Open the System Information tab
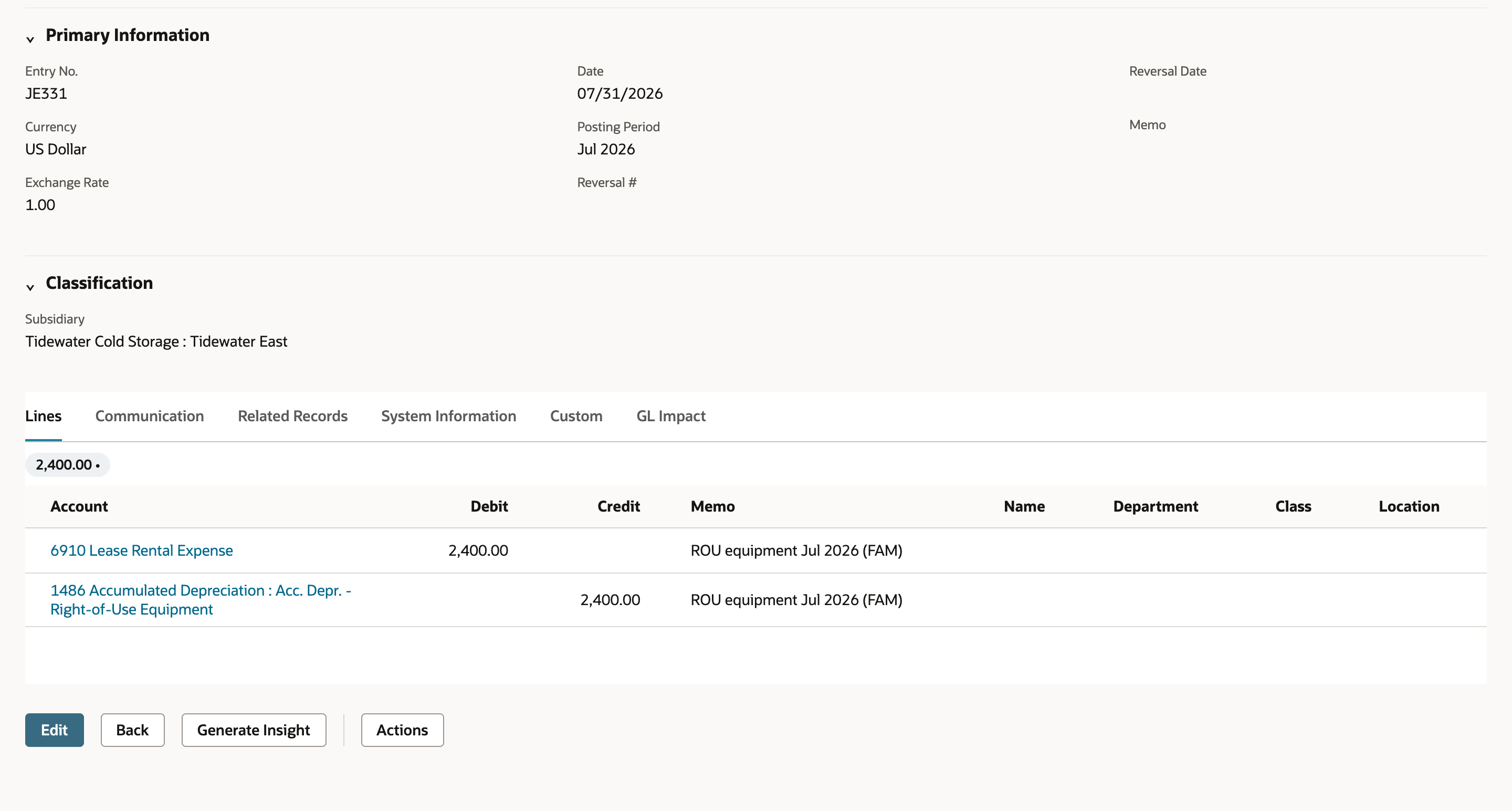 point(448,416)
